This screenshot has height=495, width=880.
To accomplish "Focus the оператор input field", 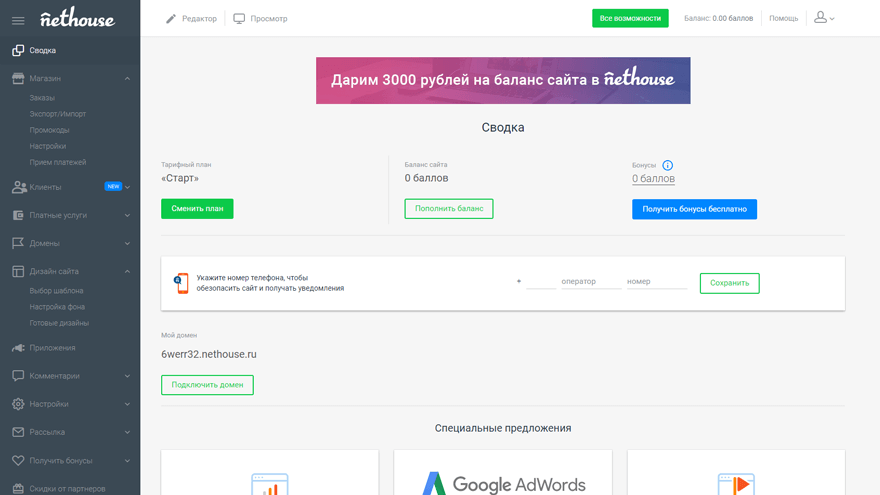I will pyautogui.click(x=591, y=282).
